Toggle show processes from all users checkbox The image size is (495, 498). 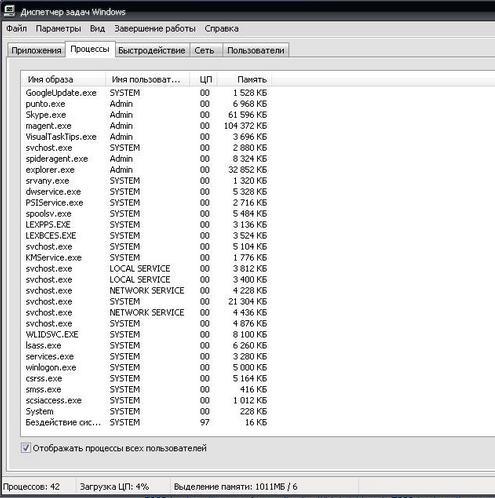26,448
